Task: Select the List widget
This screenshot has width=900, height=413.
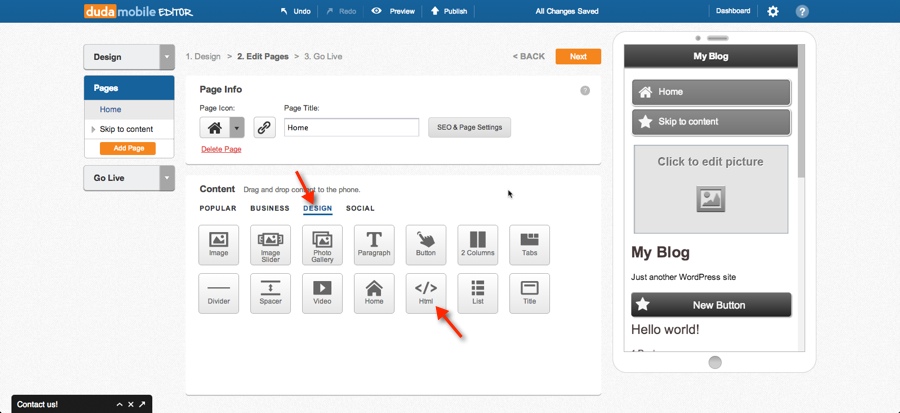Action: 477,293
